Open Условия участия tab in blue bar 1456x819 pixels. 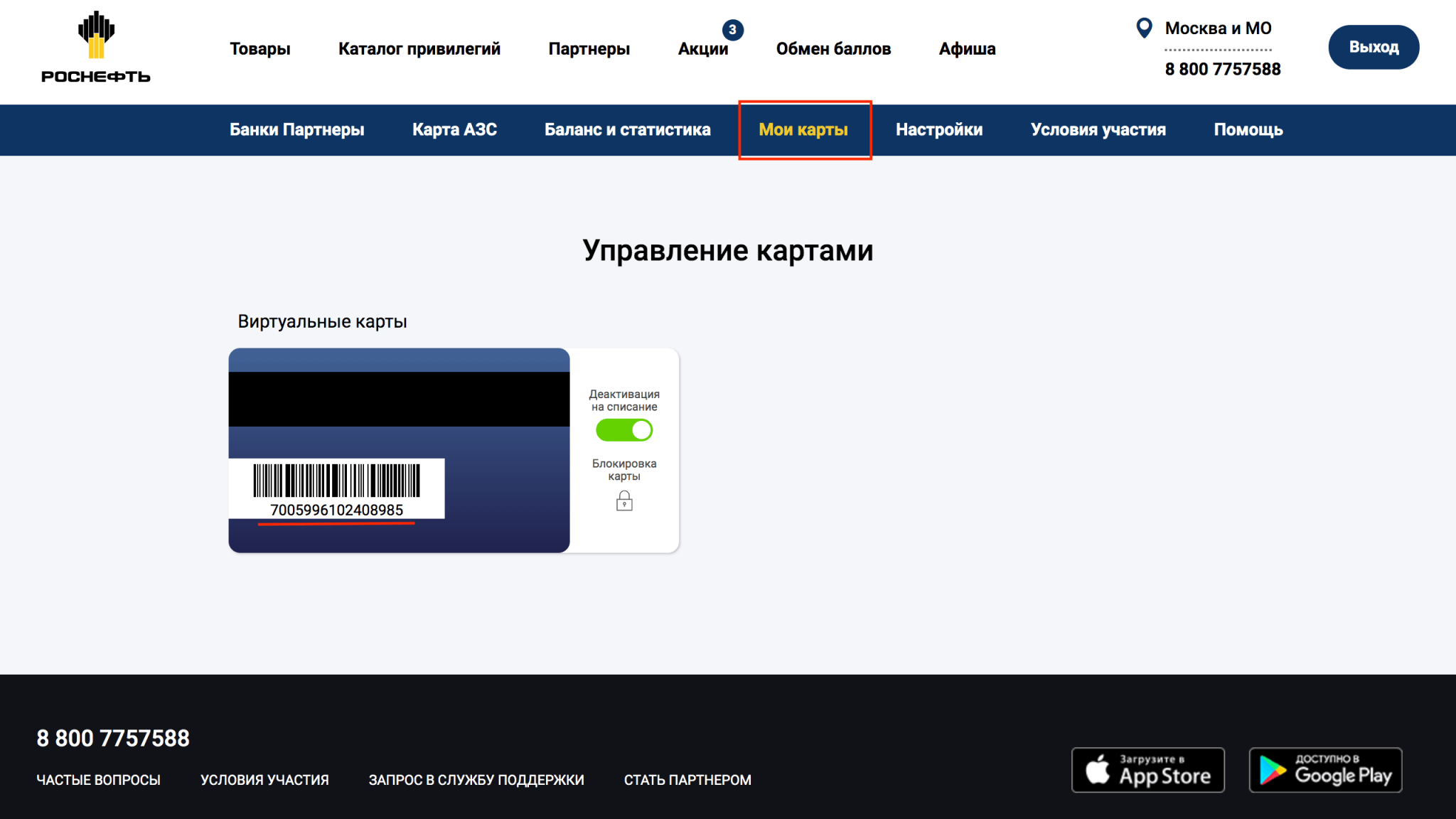pos(1098,129)
